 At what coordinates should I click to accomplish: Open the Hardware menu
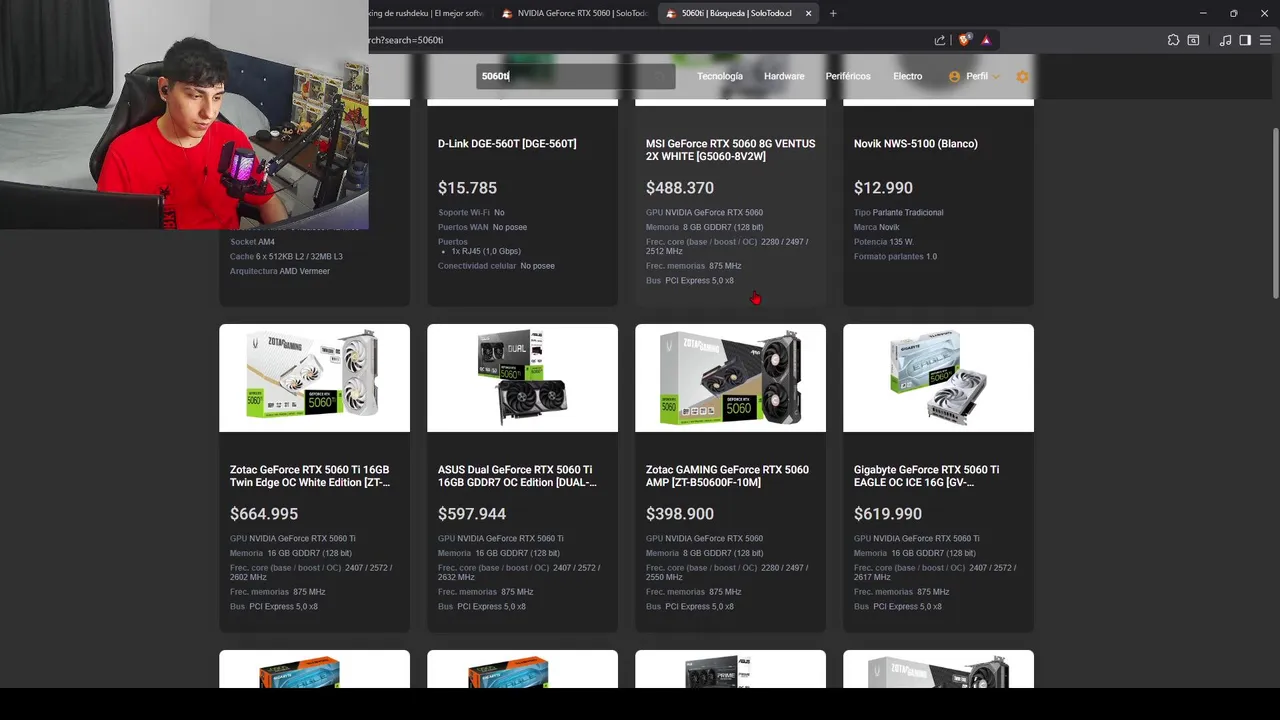[x=784, y=76]
